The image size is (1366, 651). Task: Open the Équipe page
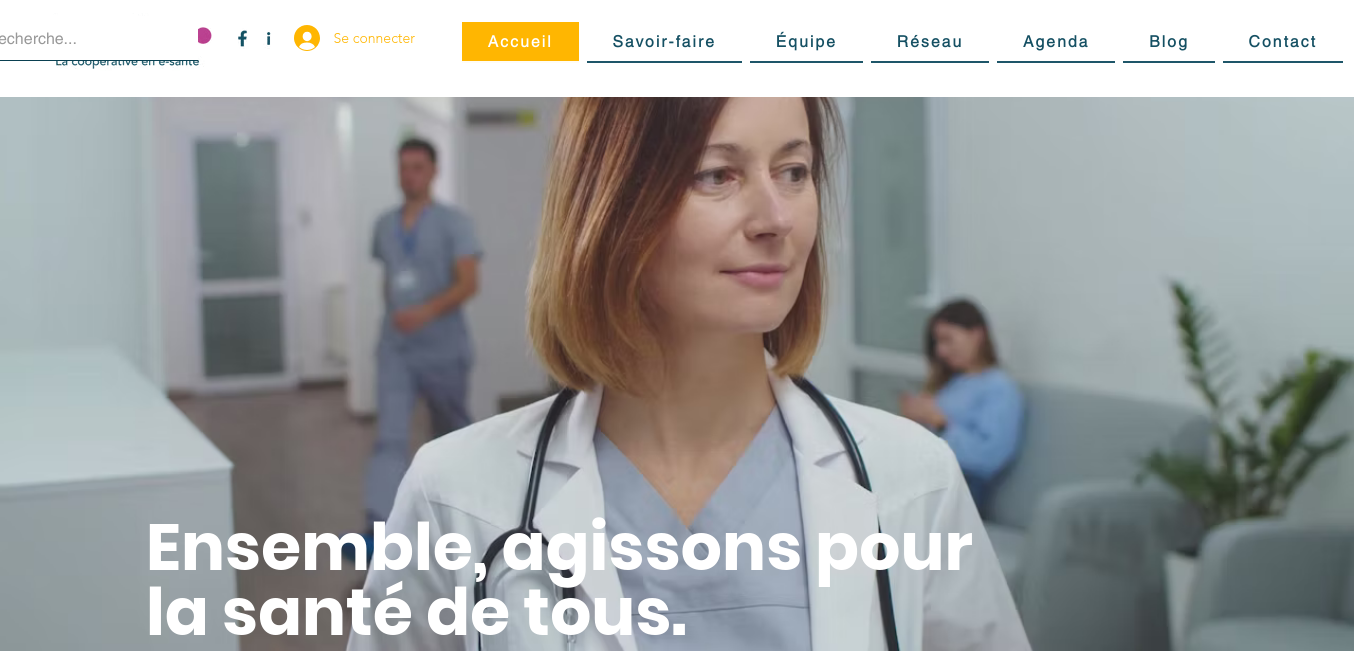coord(806,41)
